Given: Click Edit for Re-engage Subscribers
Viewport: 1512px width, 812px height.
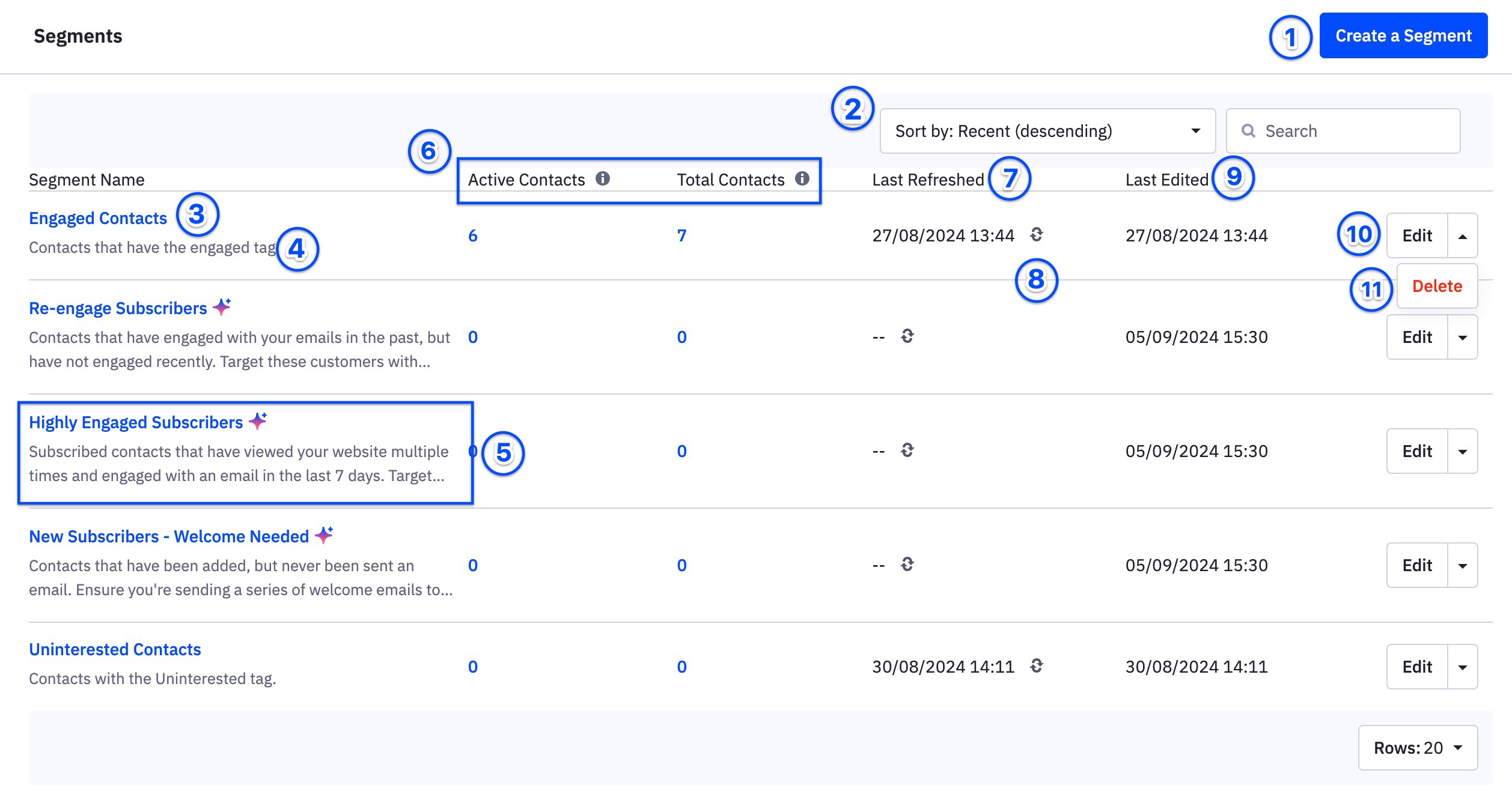Looking at the screenshot, I should click(x=1416, y=337).
